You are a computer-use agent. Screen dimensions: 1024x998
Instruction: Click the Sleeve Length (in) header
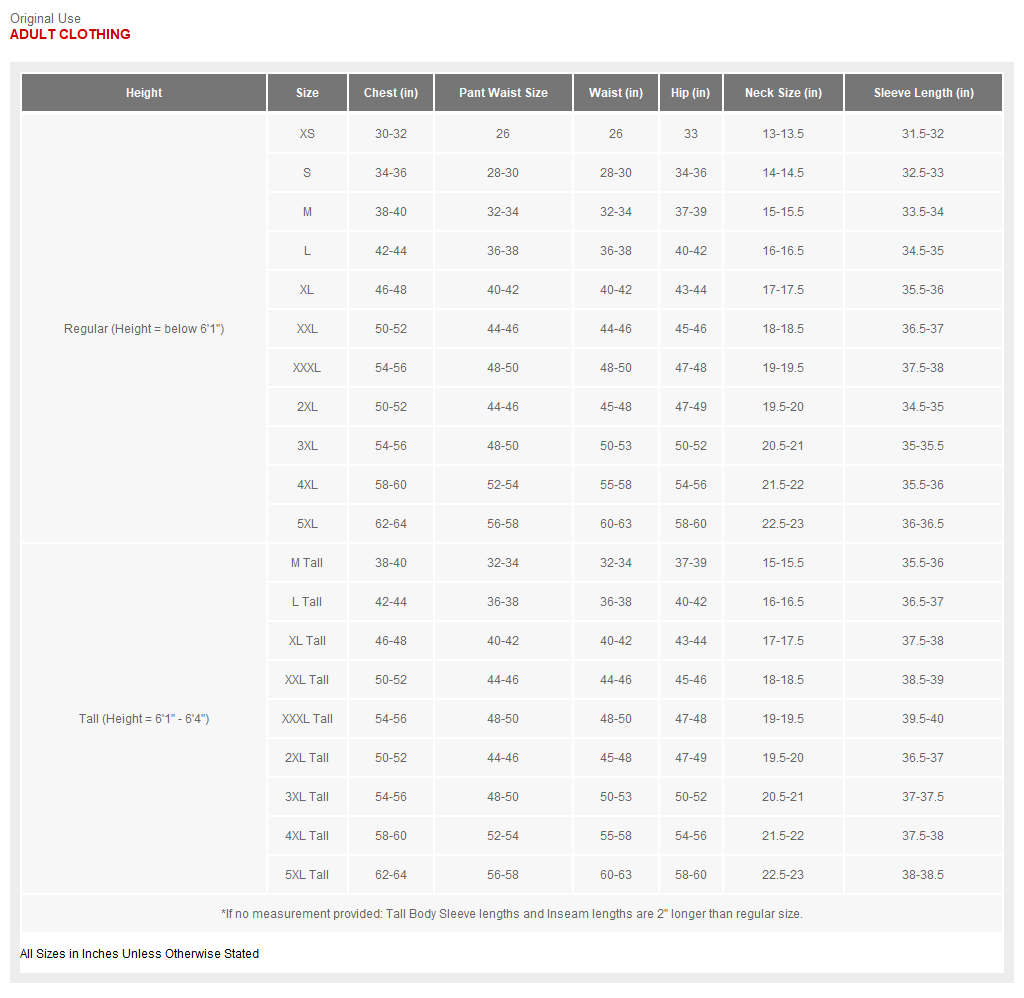[x=923, y=93]
